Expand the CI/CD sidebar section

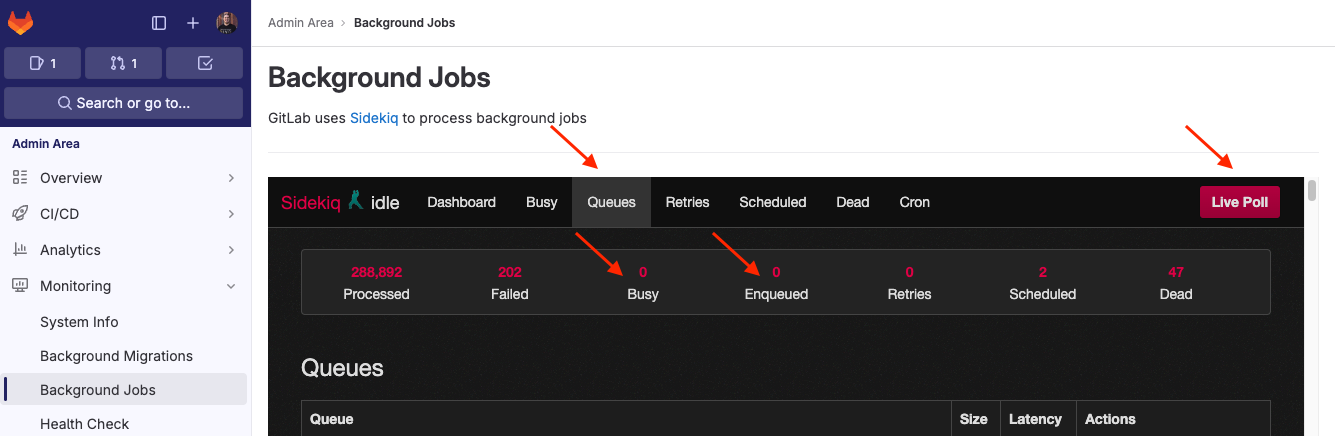tap(124, 214)
